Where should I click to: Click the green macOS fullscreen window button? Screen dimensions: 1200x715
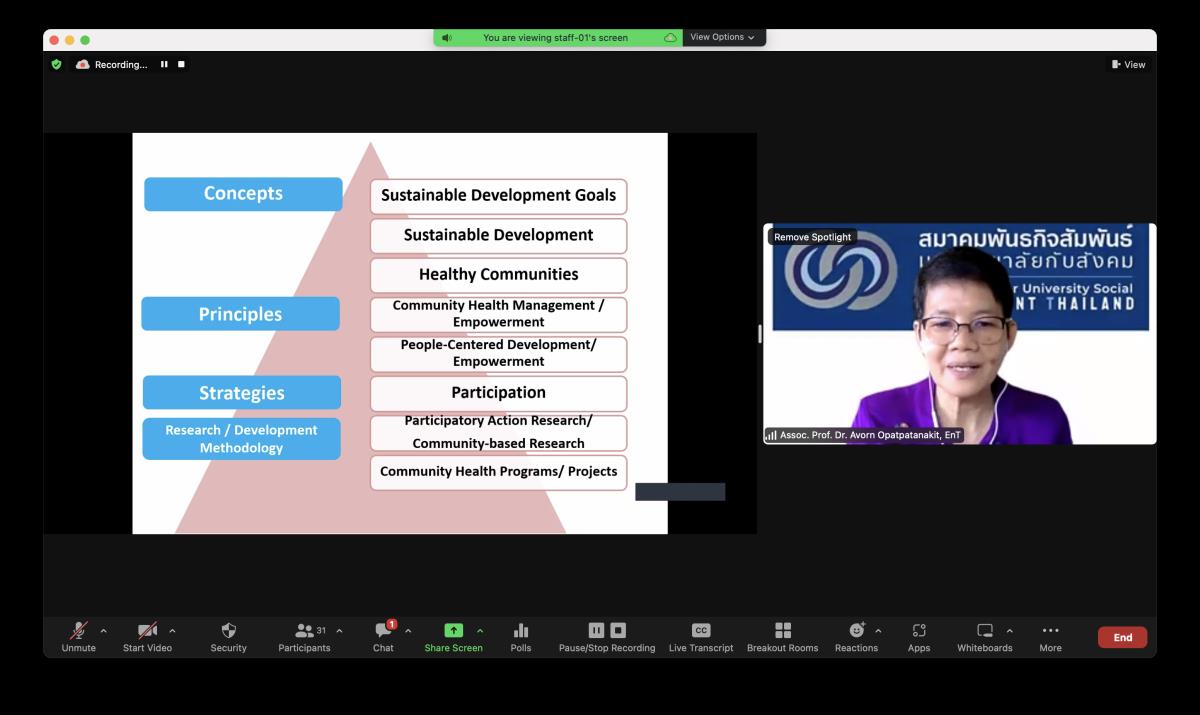coord(85,40)
